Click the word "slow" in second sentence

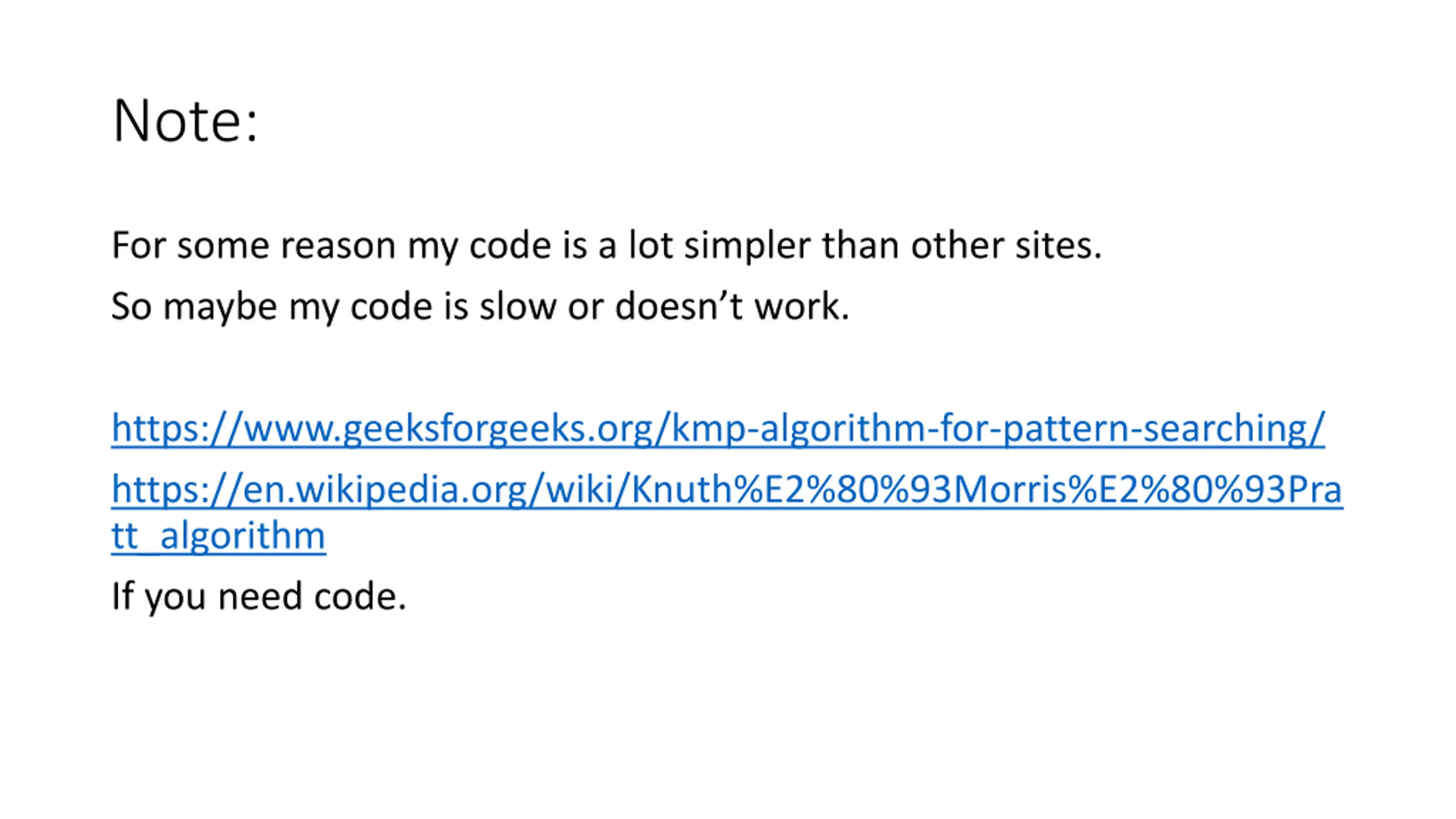[518, 307]
